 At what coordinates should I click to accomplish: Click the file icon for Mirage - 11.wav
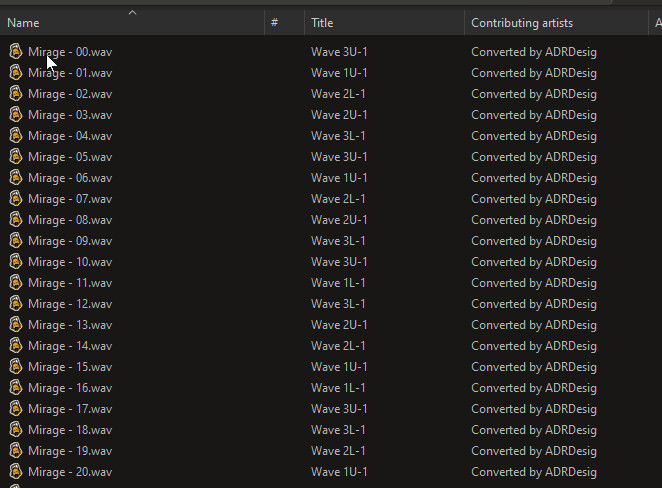16,282
